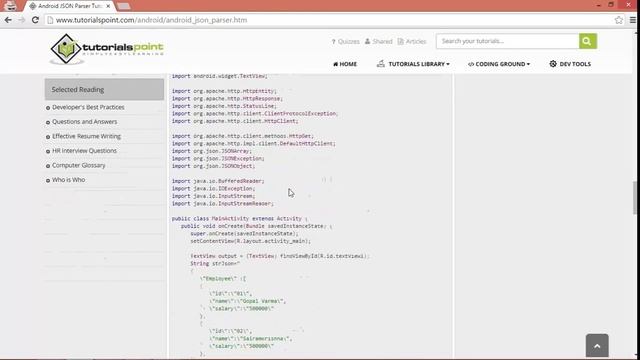Focus the Search your tutorials field
This screenshot has height=360, width=640.
click(x=508, y=41)
